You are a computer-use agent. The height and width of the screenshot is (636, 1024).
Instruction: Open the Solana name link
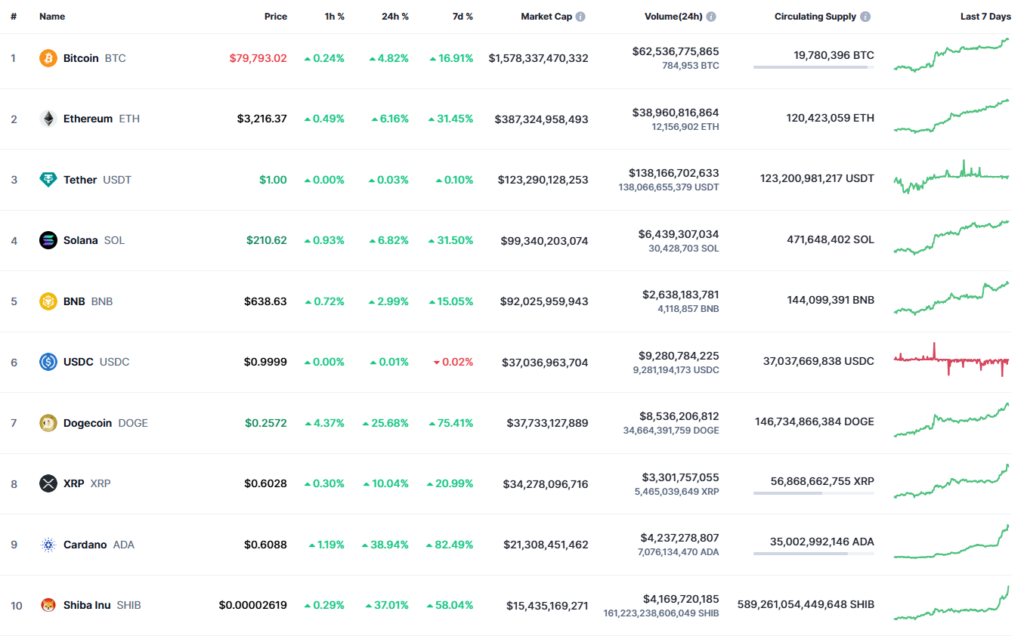point(80,240)
